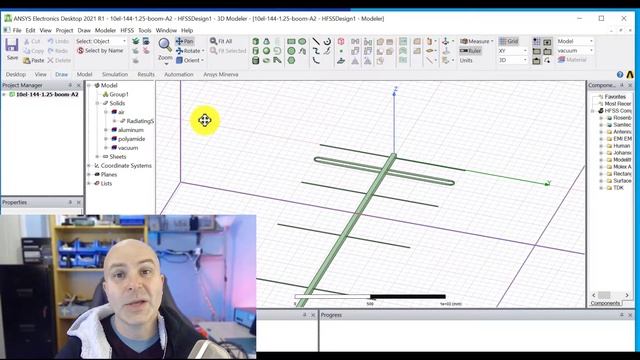Open the Measure dropdown arrow
Screen dimensions: 640x360
click(492, 41)
